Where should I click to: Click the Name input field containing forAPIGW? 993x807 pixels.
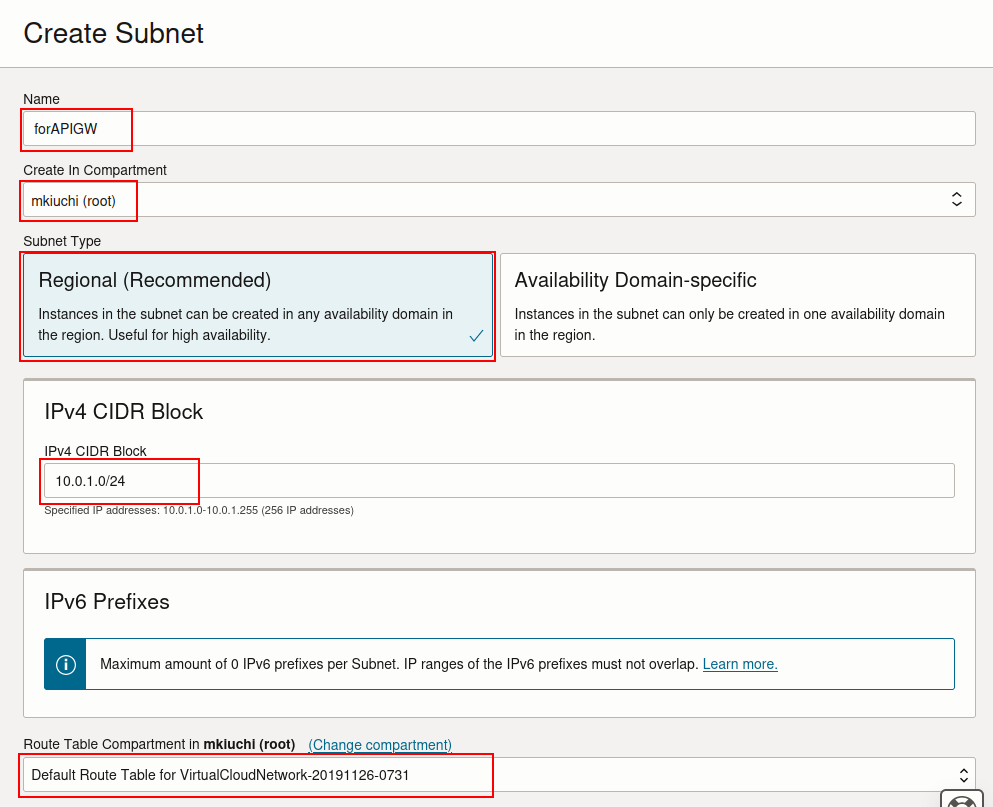(499, 129)
